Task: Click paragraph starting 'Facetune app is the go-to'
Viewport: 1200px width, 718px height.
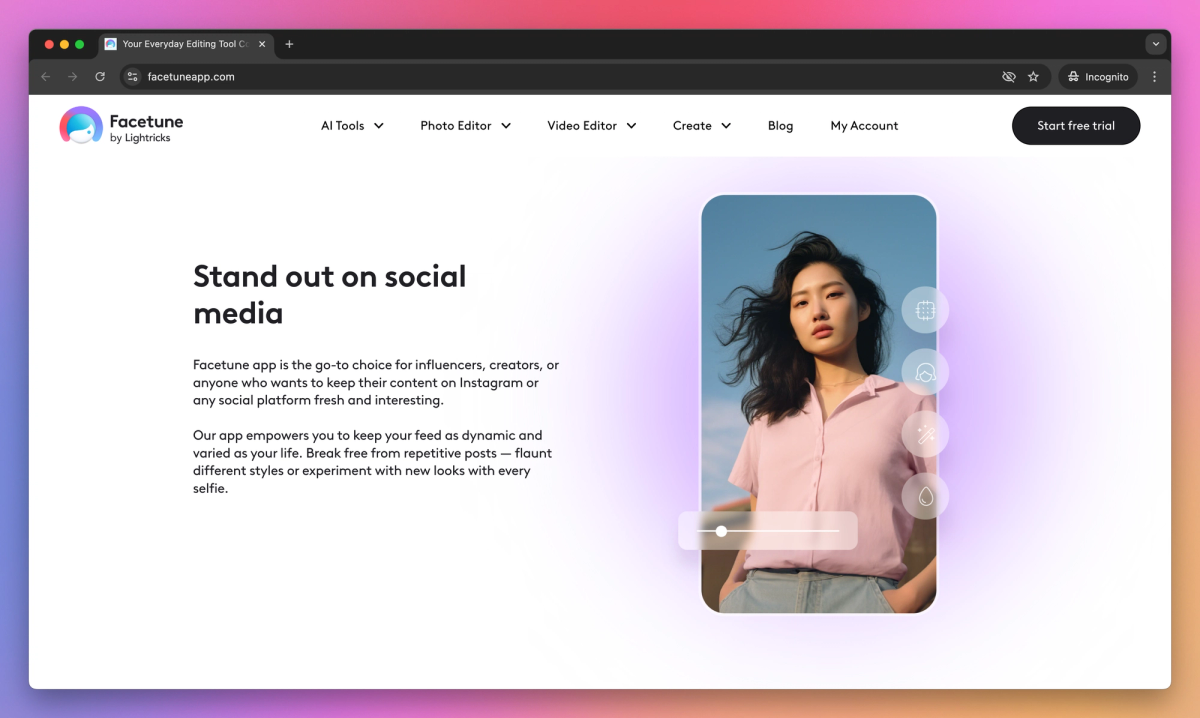Action: [x=376, y=382]
